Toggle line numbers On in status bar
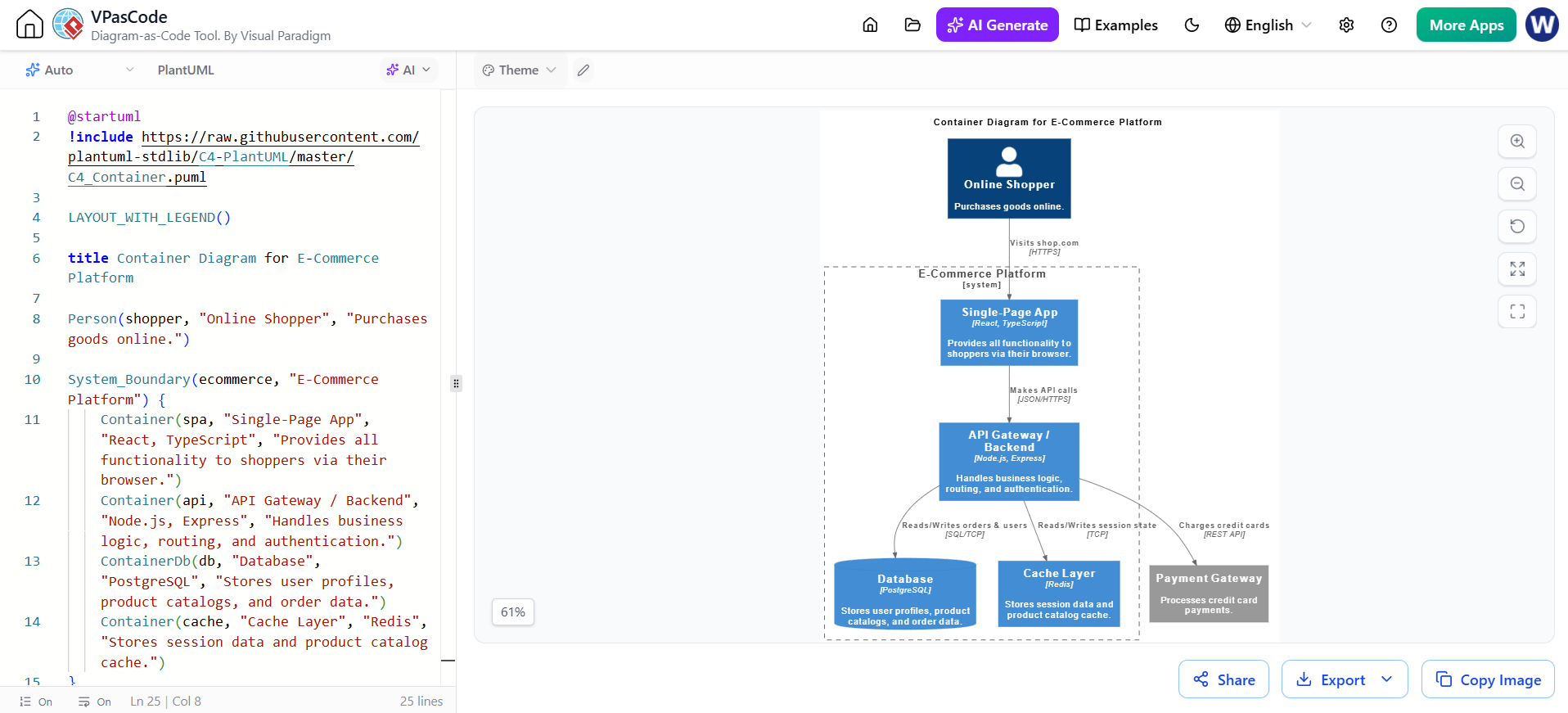The width and height of the screenshot is (1568, 713). [36, 702]
